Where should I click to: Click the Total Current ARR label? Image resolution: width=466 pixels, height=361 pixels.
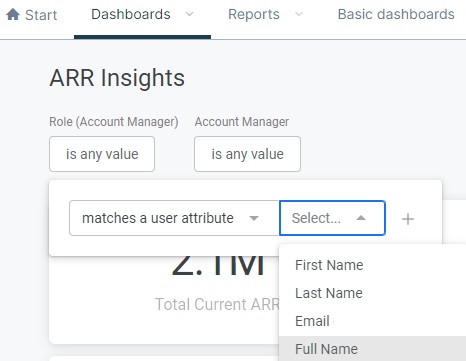pos(217,304)
